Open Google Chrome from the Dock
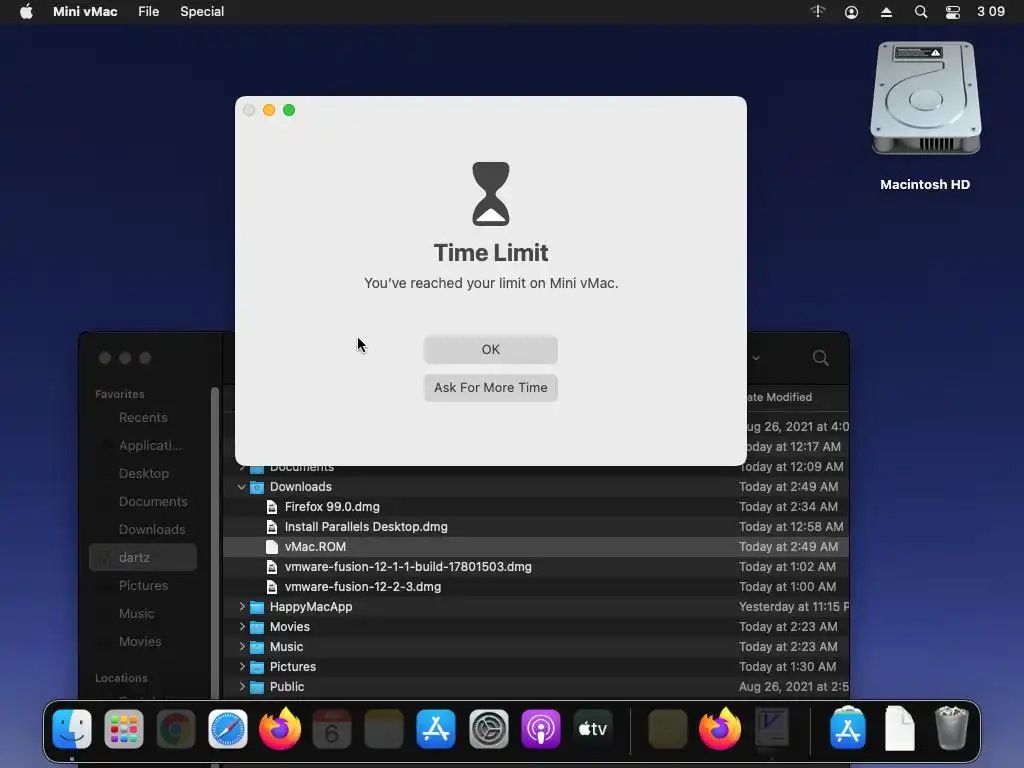 click(x=176, y=728)
